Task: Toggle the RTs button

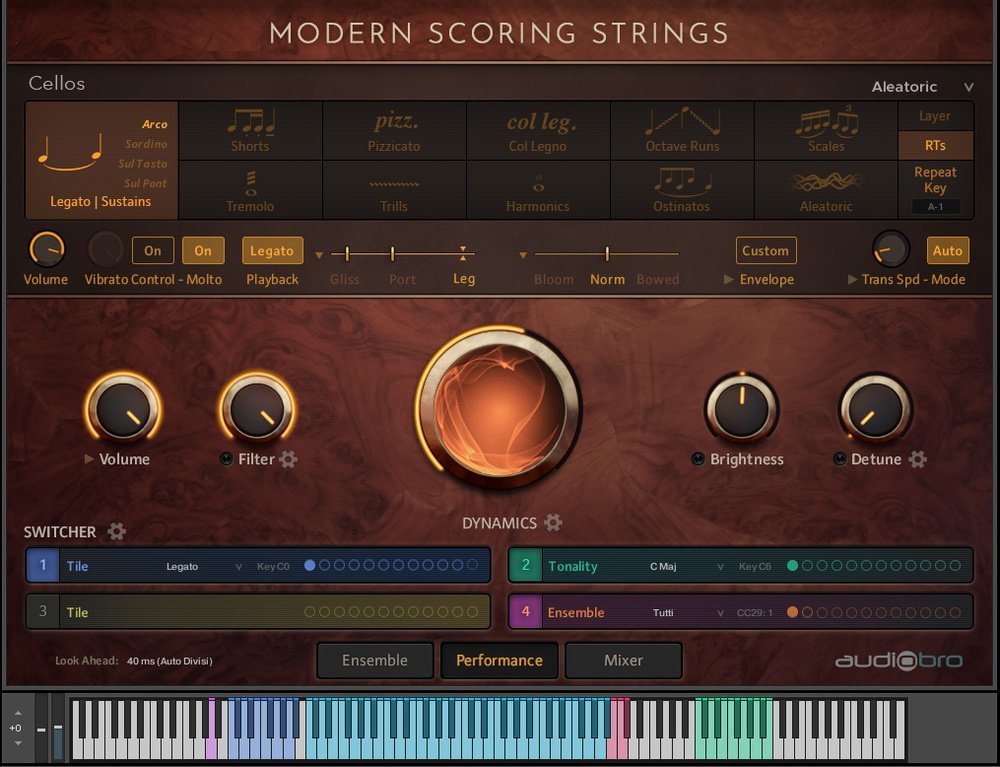Action: pyautogui.click(x=935, y=145)
